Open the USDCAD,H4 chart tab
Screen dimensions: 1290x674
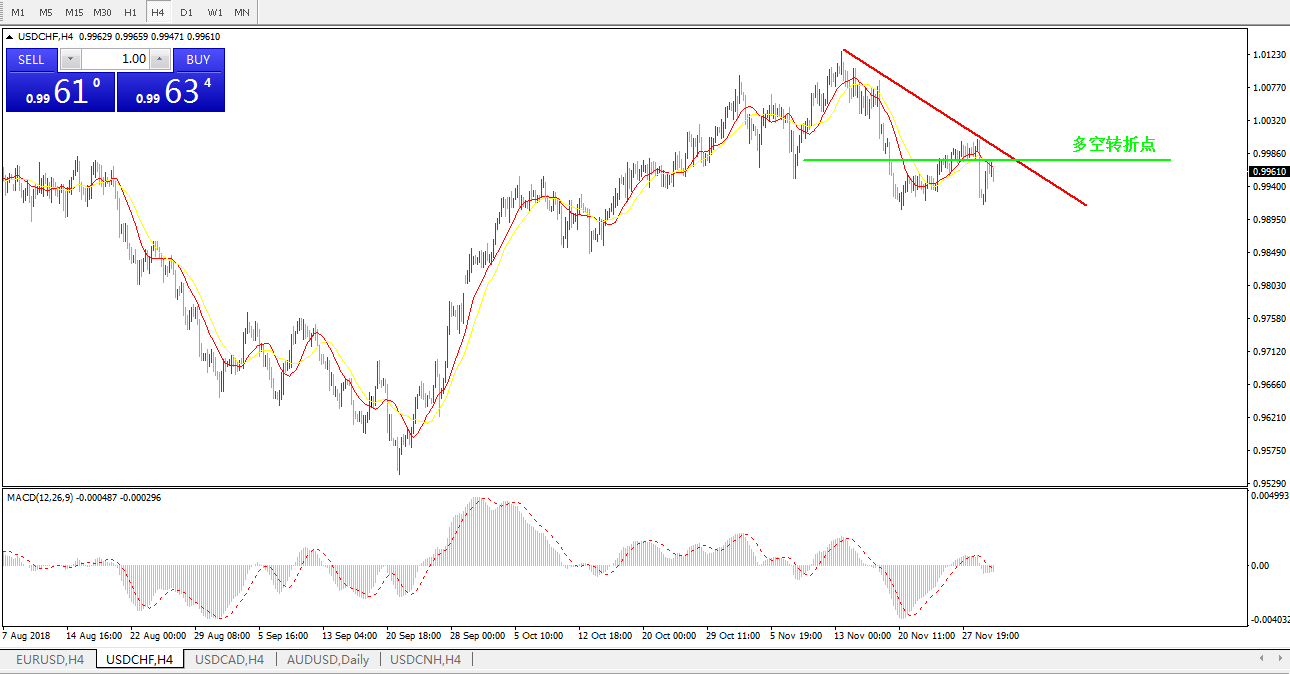click(229, 659)
